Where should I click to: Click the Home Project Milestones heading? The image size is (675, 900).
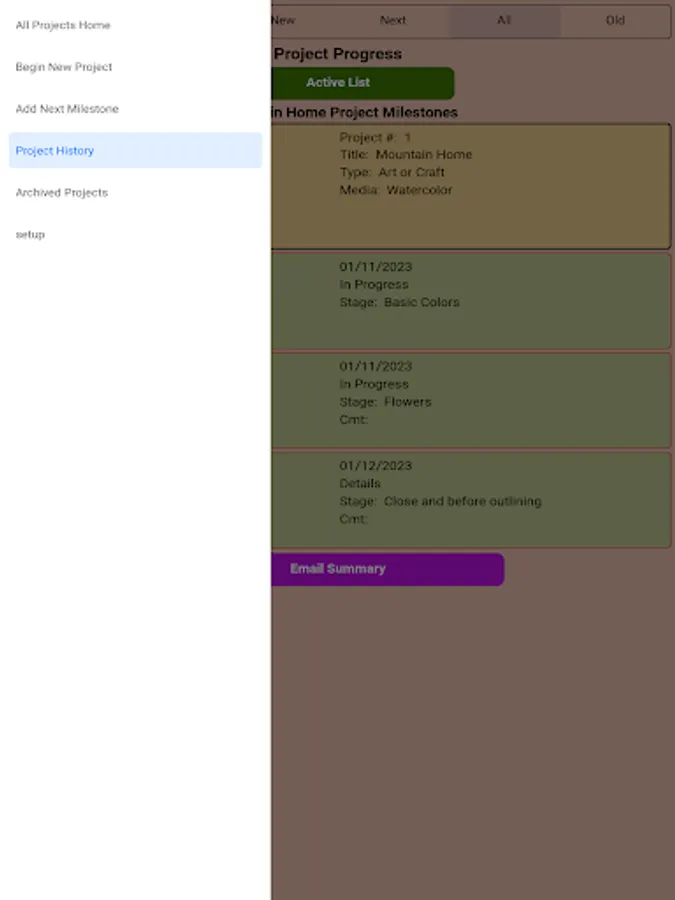[364, 112]
